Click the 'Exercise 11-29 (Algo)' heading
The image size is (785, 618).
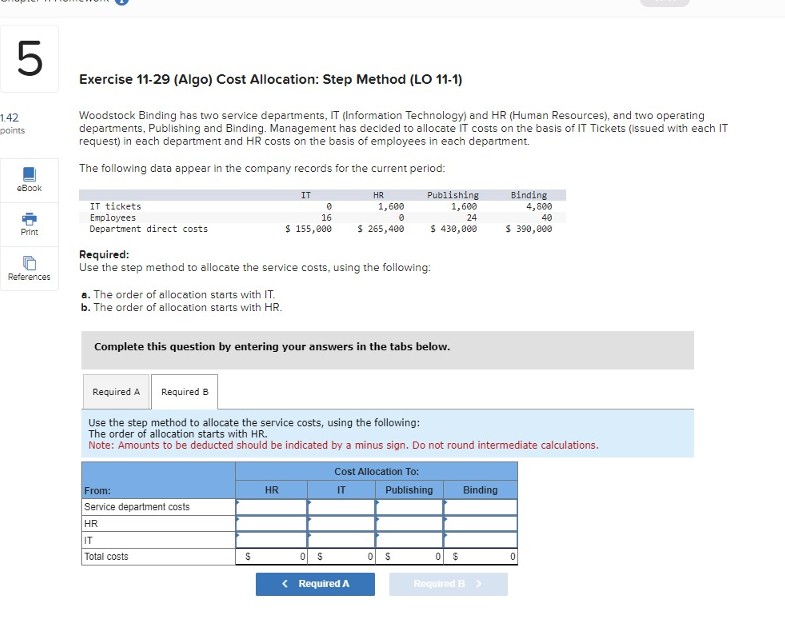click(270, 79)
